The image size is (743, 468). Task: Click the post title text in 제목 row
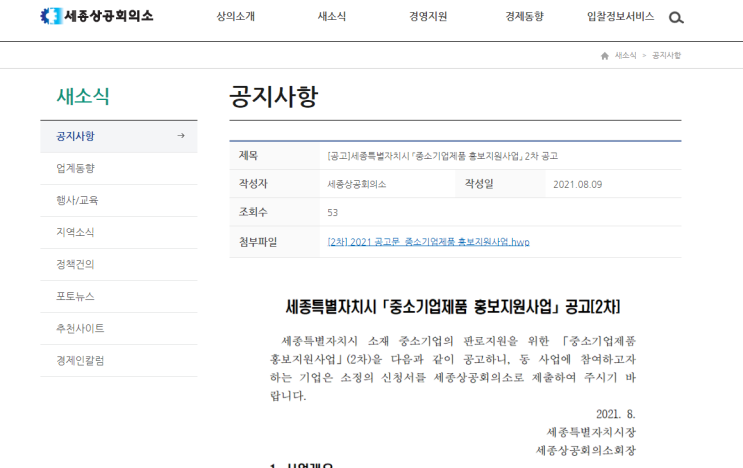pos(443,156)
